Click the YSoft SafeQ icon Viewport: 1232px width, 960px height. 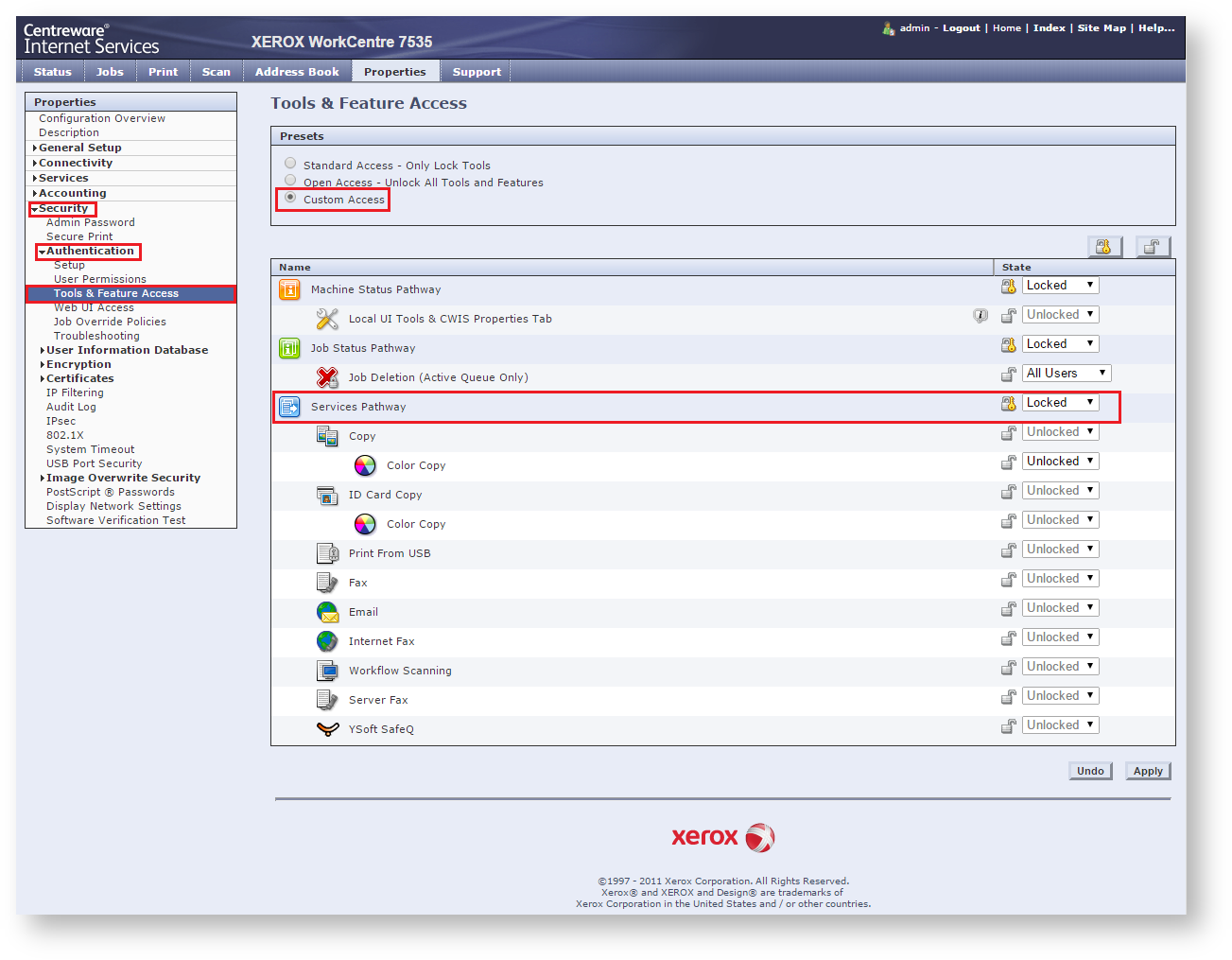click(x=327, y=729)
